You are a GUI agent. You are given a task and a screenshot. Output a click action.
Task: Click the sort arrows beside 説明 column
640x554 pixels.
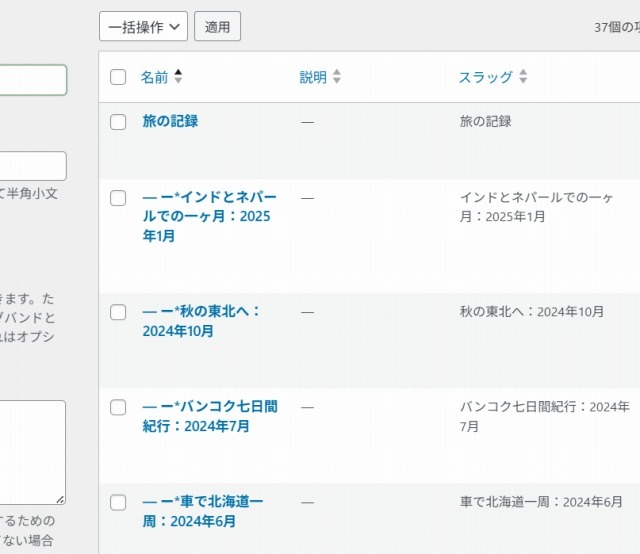[336, 77]
